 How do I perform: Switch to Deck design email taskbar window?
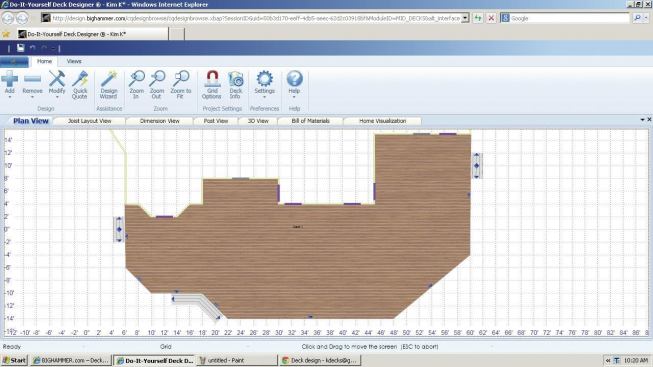click(320, 360)
